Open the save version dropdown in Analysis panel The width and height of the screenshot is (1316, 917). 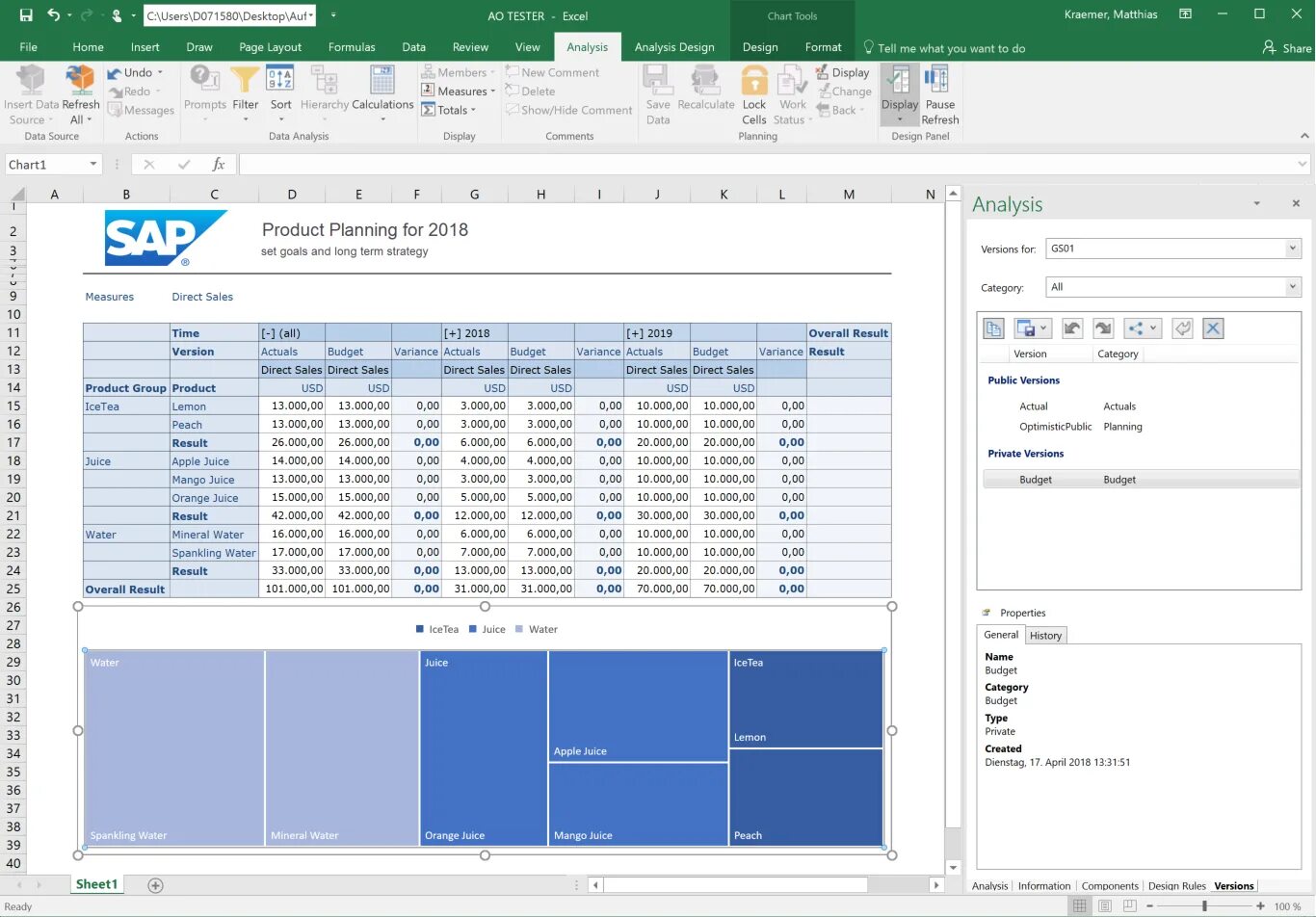click(1043, 328)
